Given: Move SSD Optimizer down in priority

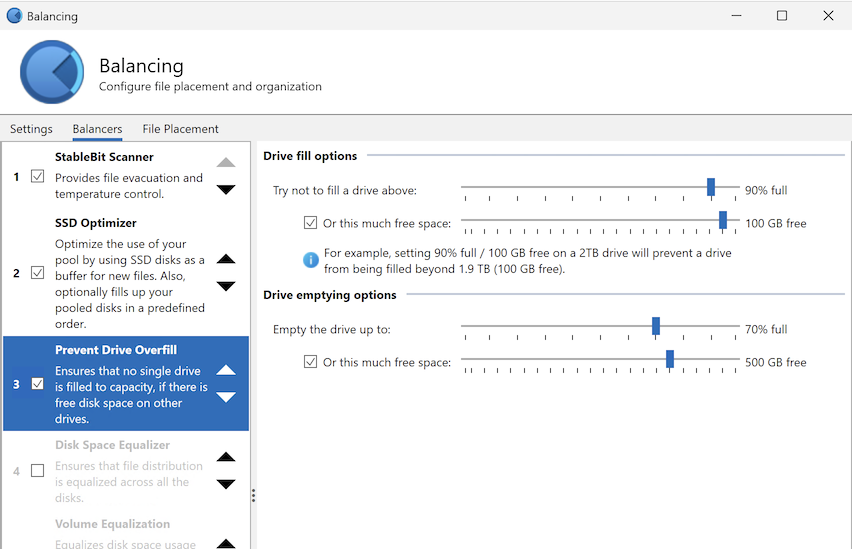Looking at the screenshot, I should coord(226,286).
